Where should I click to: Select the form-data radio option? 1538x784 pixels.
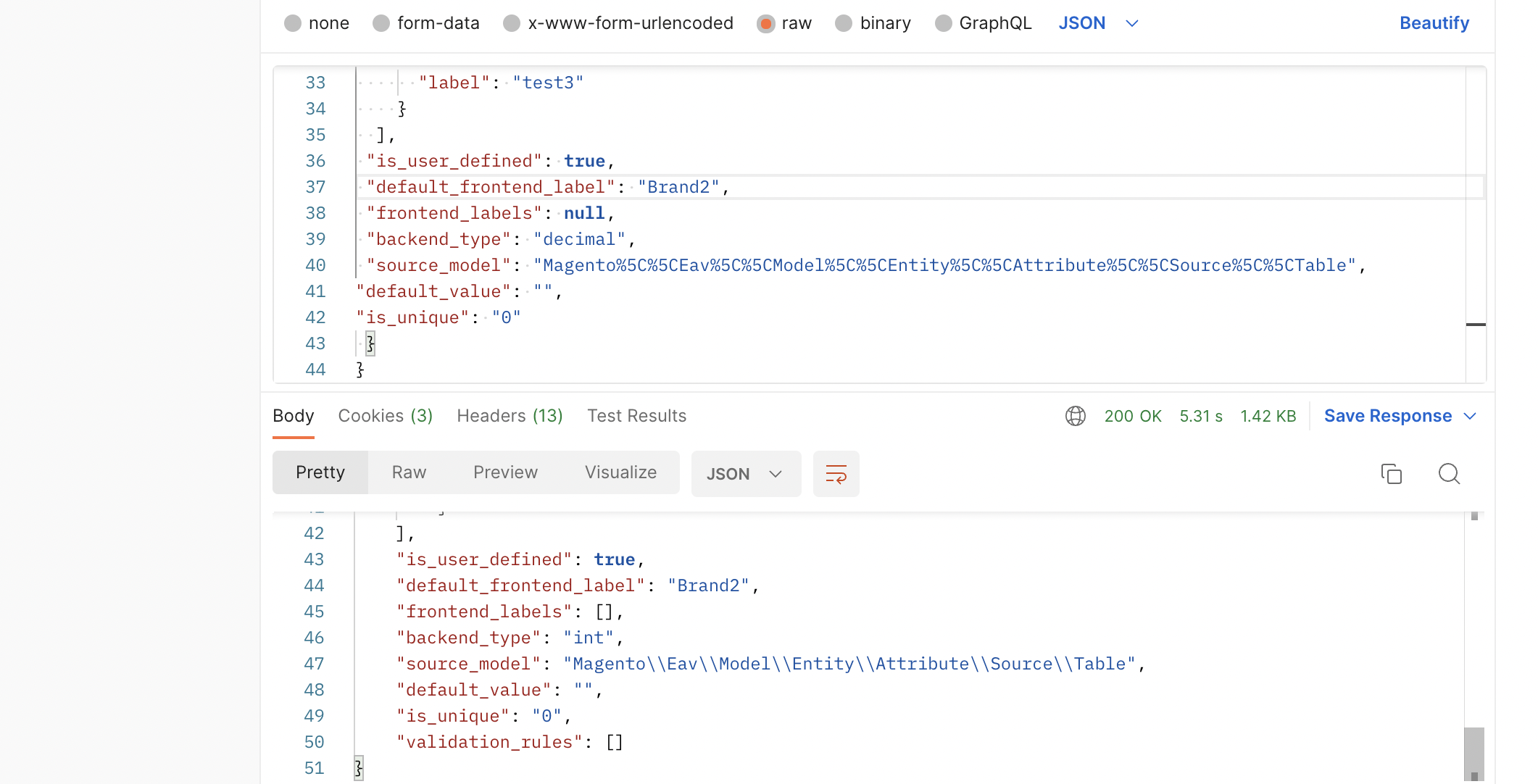click(x=381, y=23)
